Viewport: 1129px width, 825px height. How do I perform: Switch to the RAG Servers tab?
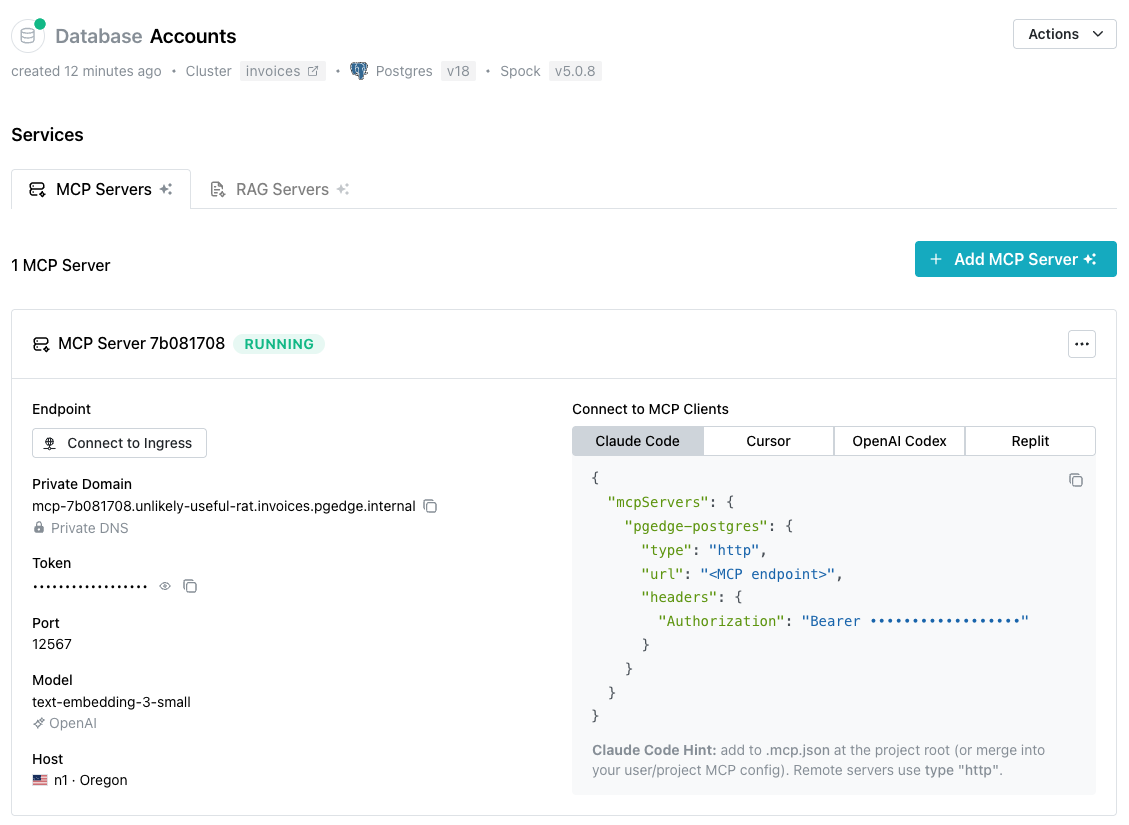279,189
